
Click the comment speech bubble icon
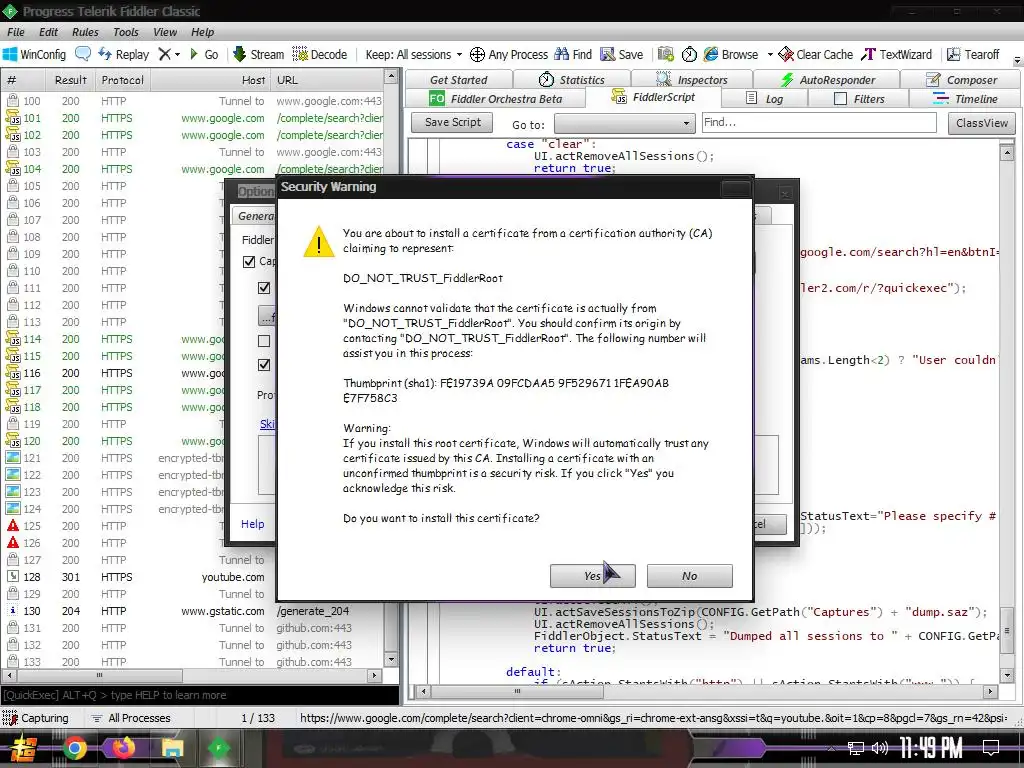[83, 54]
